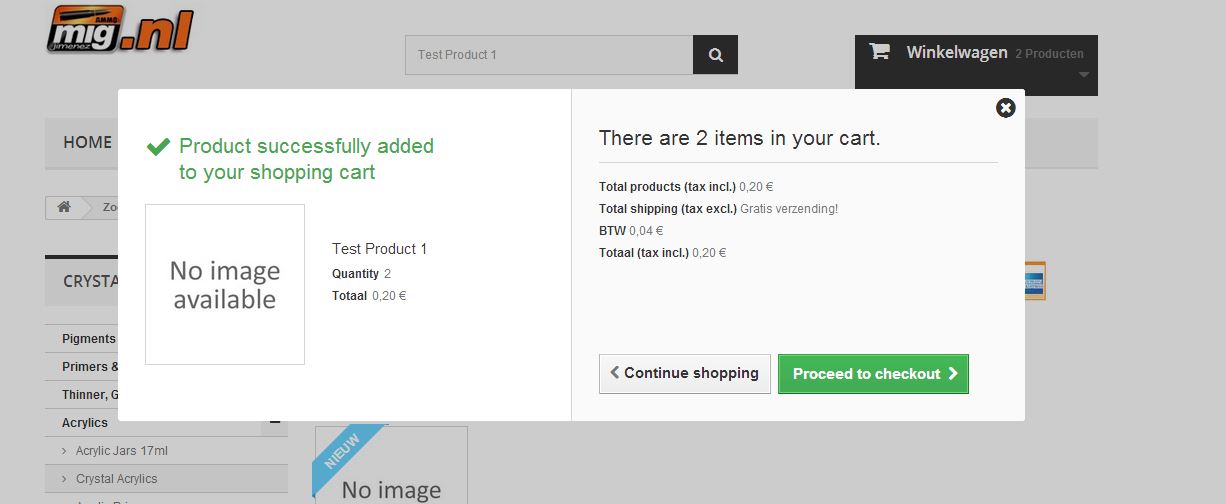Click the Test Product 1 name link
Viewport: 1226px width, 504px height.
(x=379, y=249)
